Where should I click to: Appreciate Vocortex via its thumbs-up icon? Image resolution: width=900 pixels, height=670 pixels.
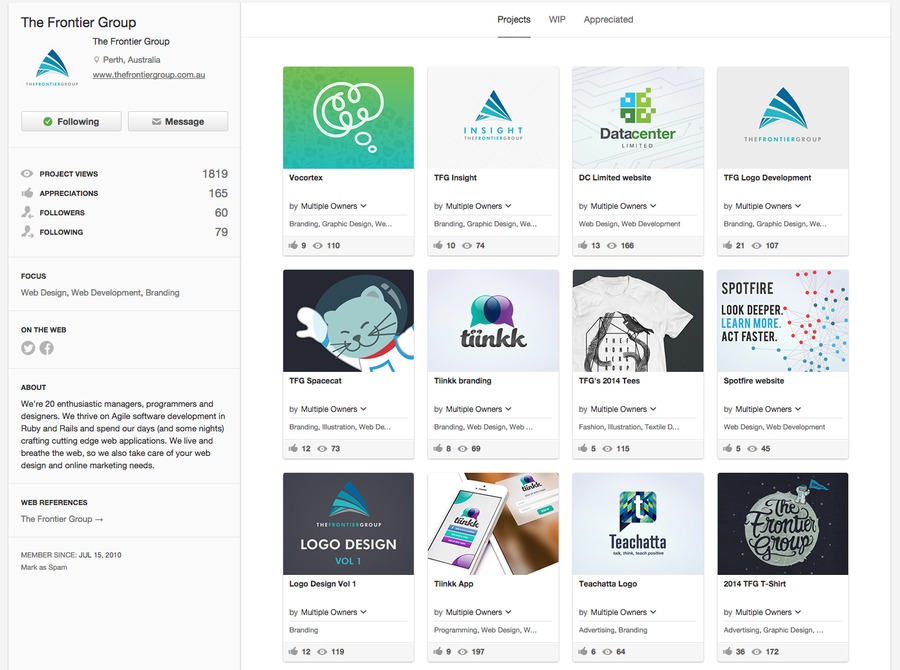(293, 245)
